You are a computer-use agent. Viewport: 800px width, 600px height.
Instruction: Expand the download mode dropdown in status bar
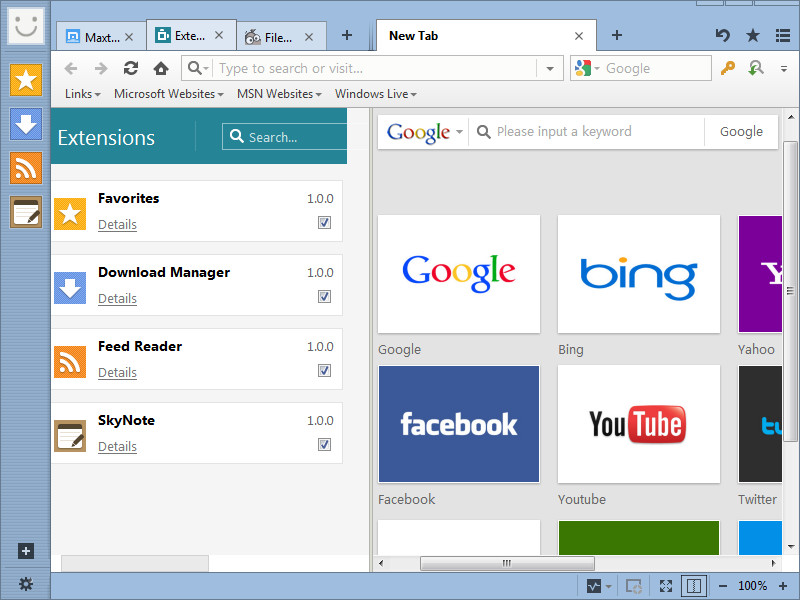608,586
